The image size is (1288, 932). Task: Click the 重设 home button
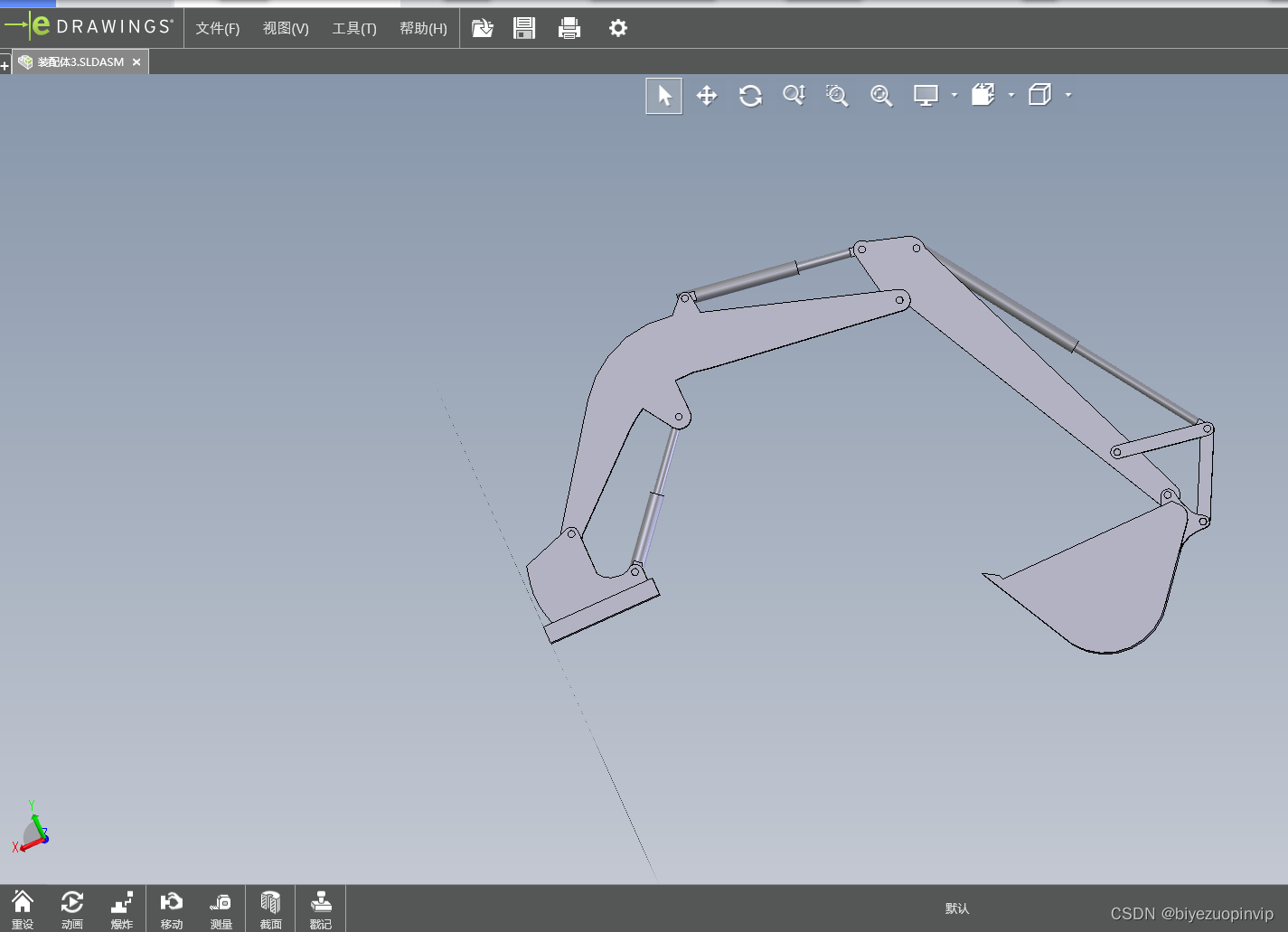pos(23,909)
